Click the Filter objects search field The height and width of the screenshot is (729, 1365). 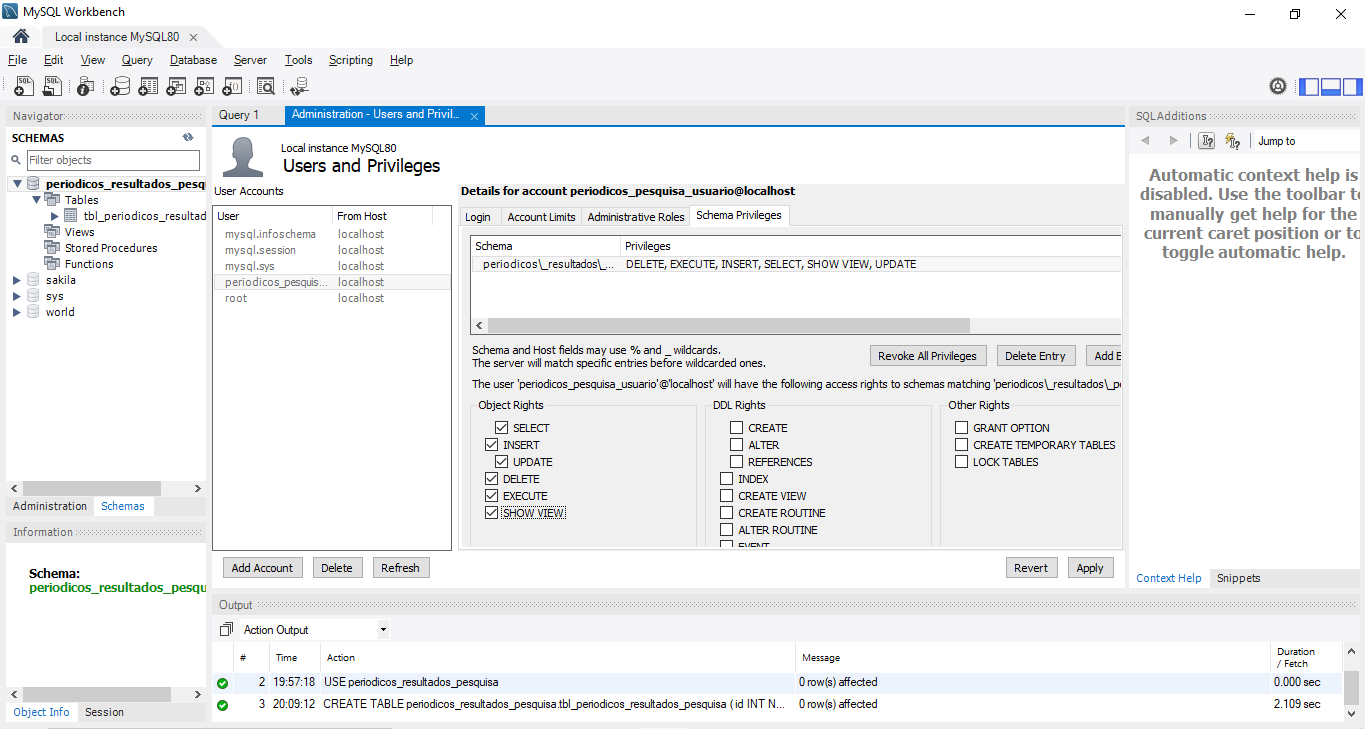pyautogui.click(x=113, y=160)
